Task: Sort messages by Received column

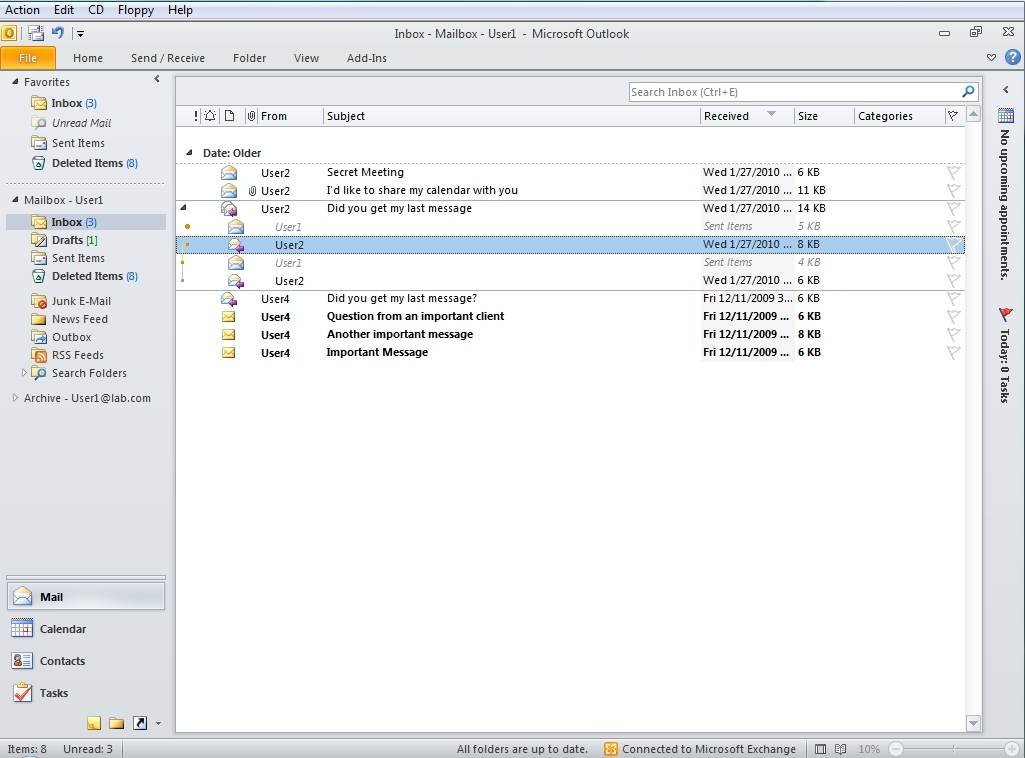Action: click(x=747, y=116)
